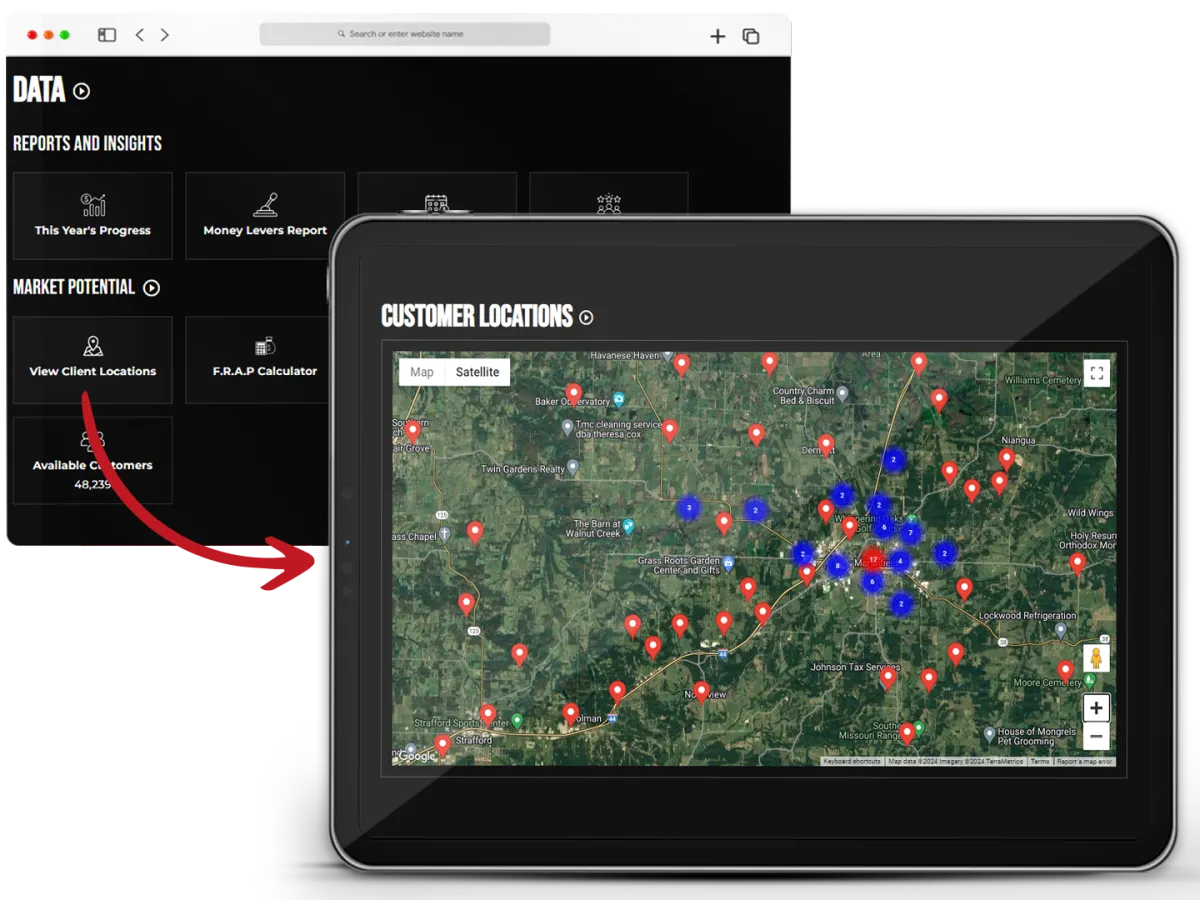The image size is (1200, 900).
Task: Zoom in on the map
Action: tap(1097, 708)
